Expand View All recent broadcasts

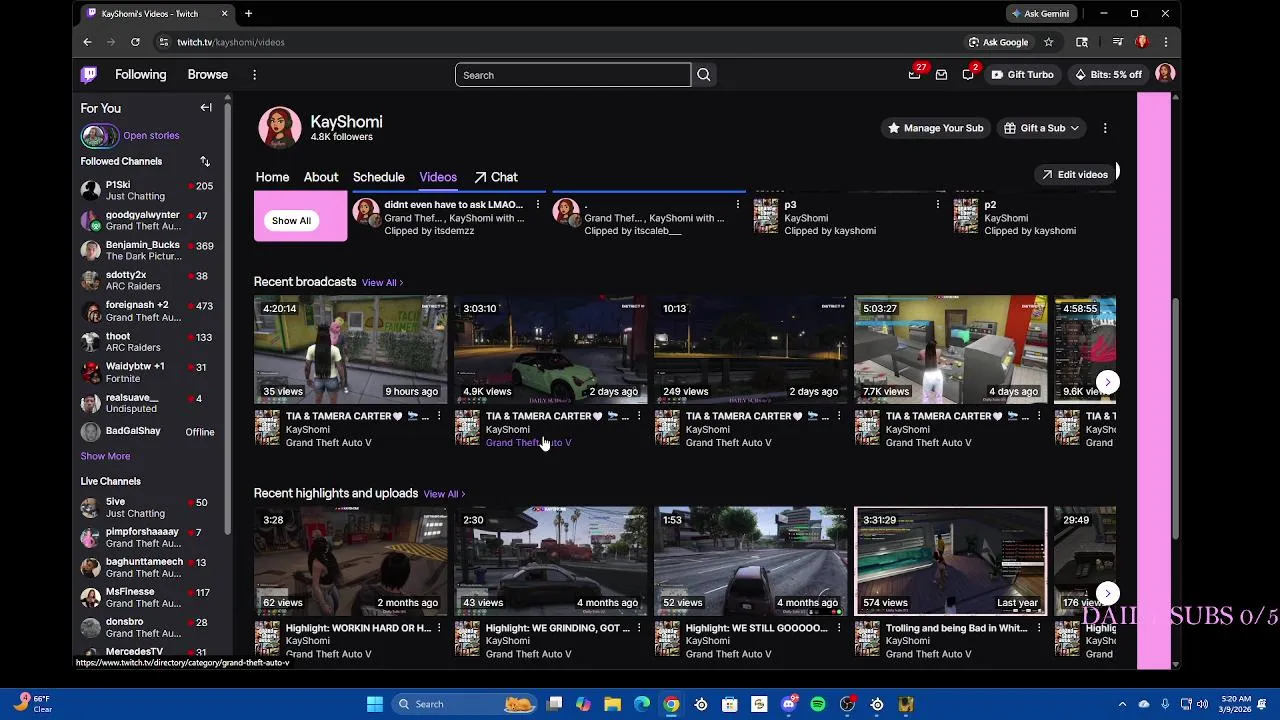point(382,283)
